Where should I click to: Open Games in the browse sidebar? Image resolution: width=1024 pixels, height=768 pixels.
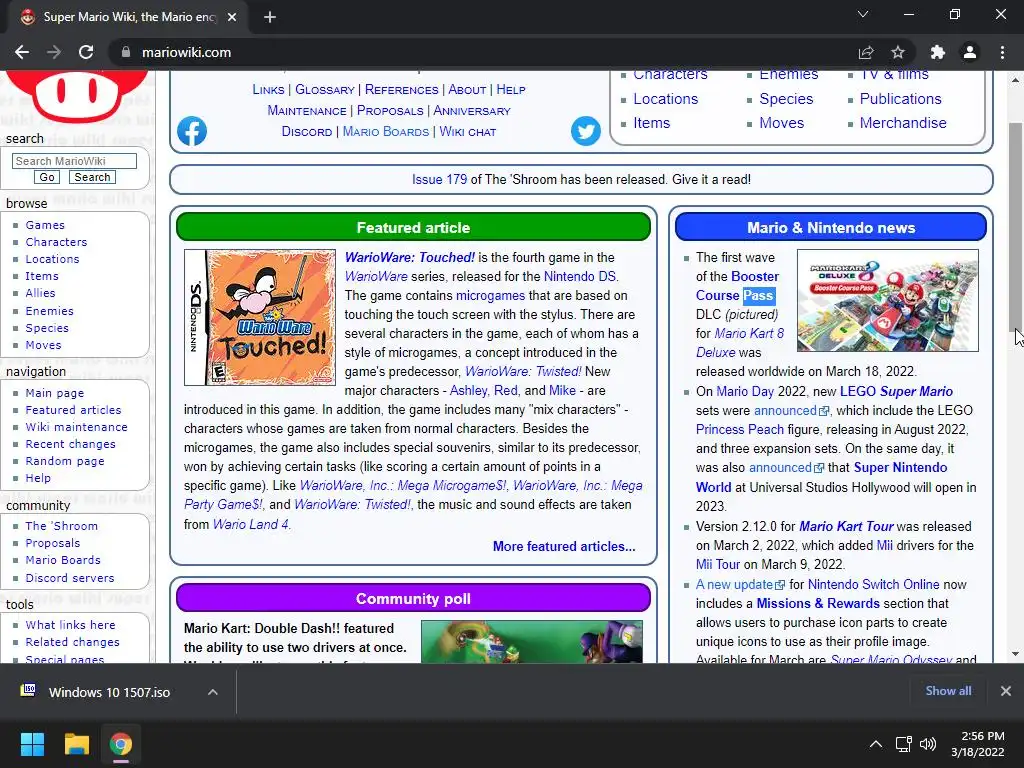click(x=45, y=225)
